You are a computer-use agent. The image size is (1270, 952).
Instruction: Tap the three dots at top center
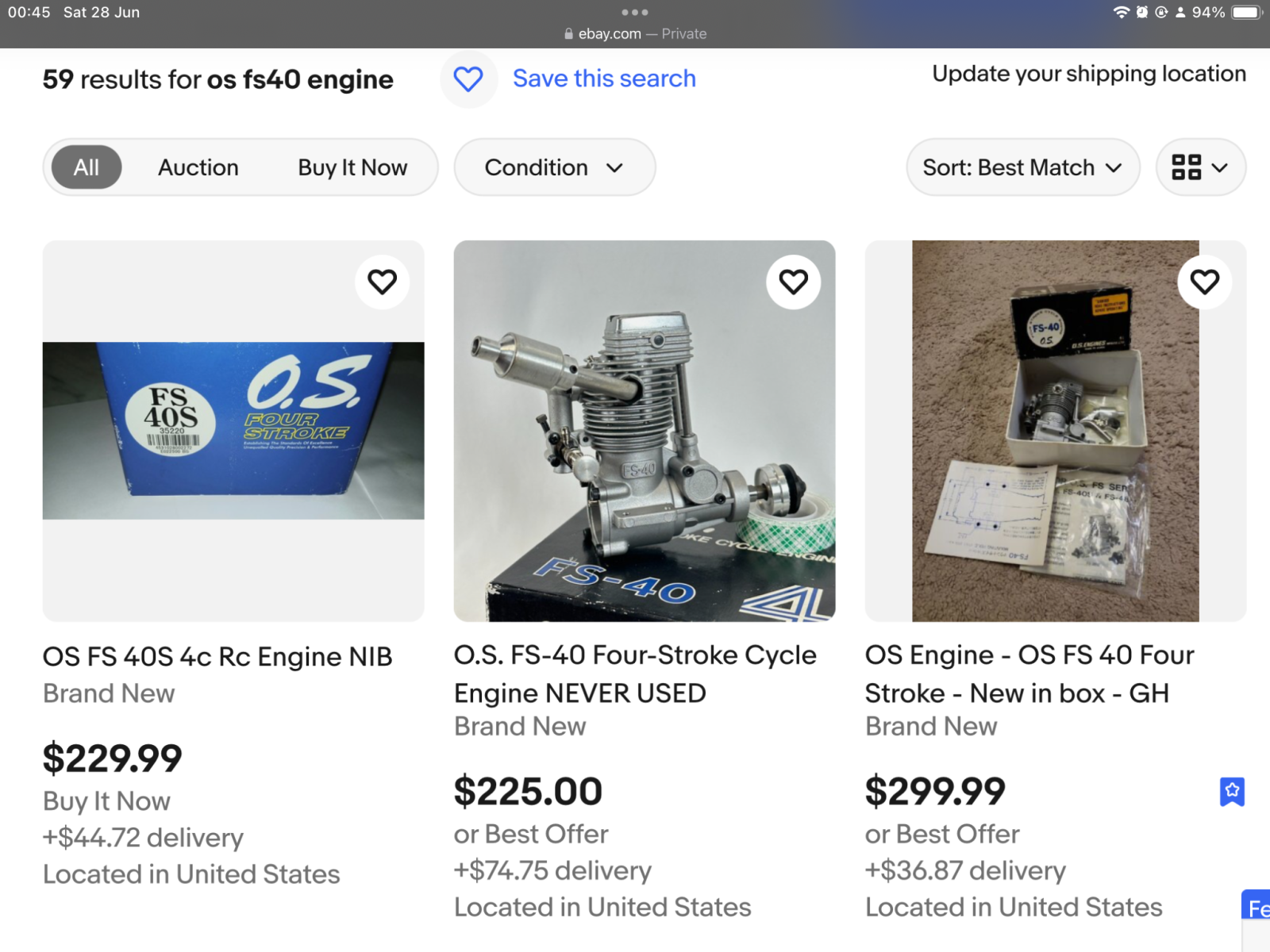[635, 13]
